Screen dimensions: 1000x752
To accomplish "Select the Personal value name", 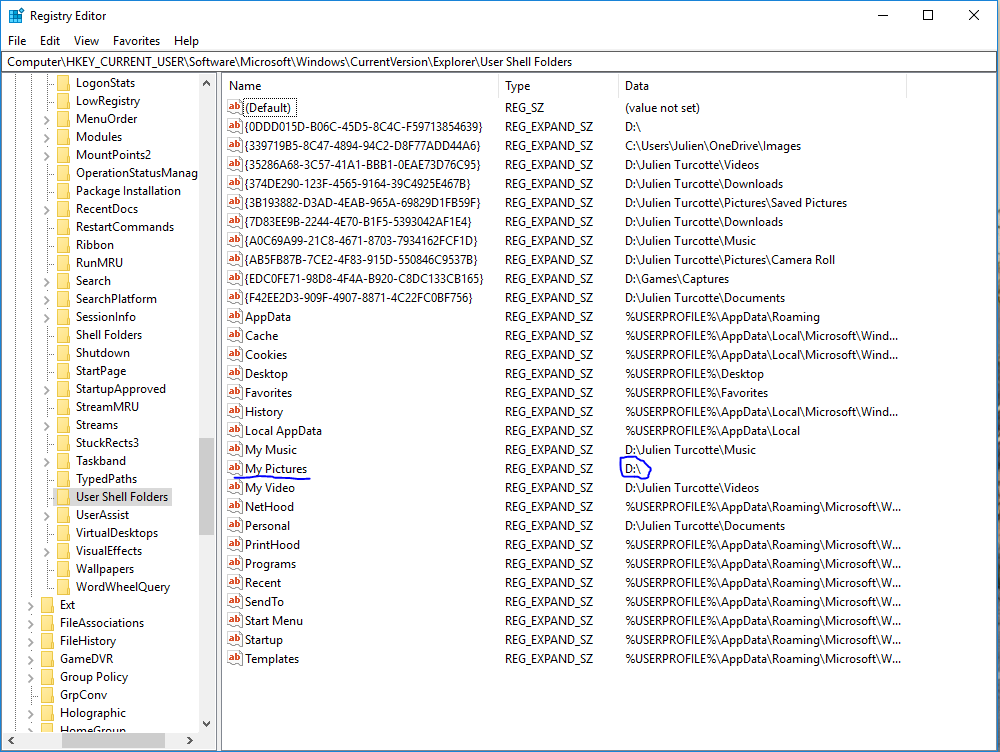I will tap(267, 526).
